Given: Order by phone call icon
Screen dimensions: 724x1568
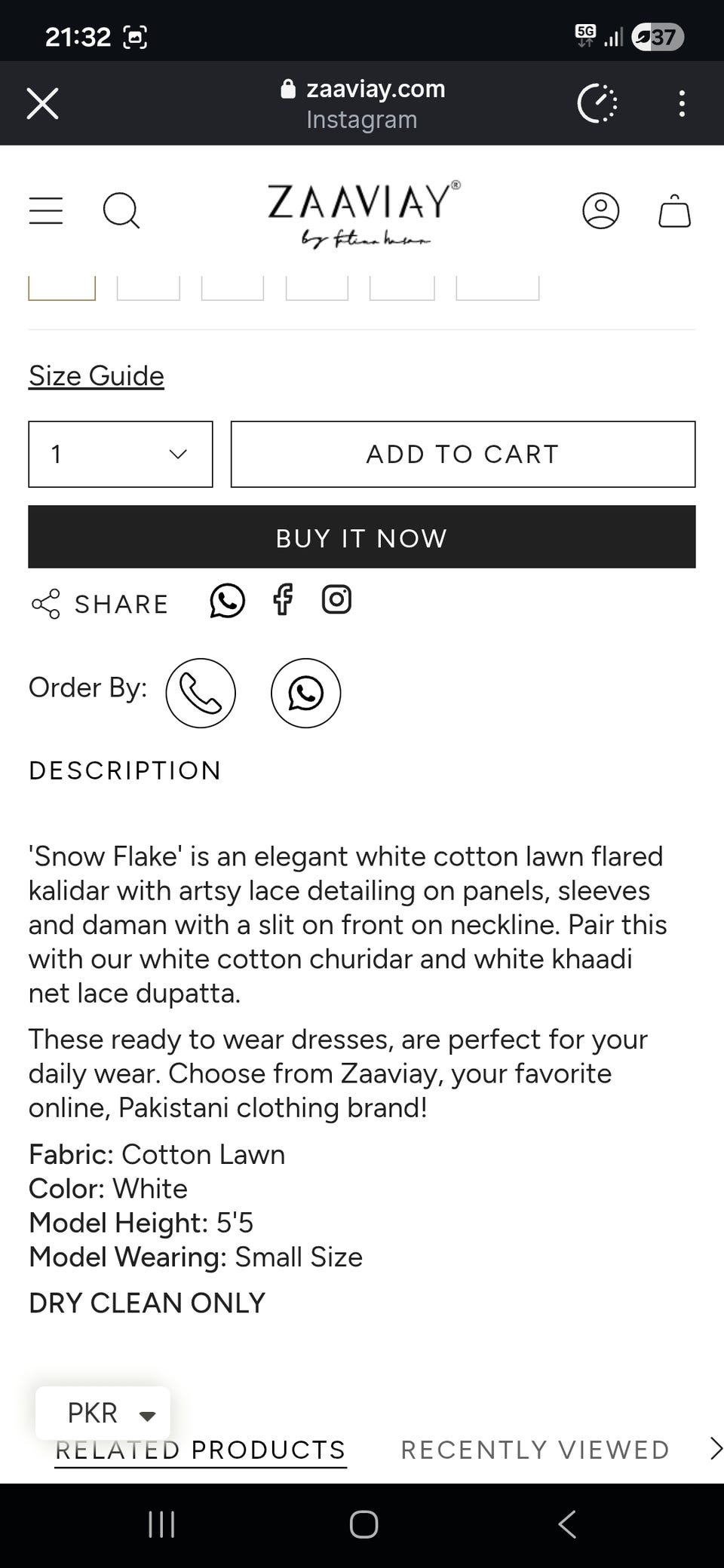Looking at the screenshot, I should point(201,693).
